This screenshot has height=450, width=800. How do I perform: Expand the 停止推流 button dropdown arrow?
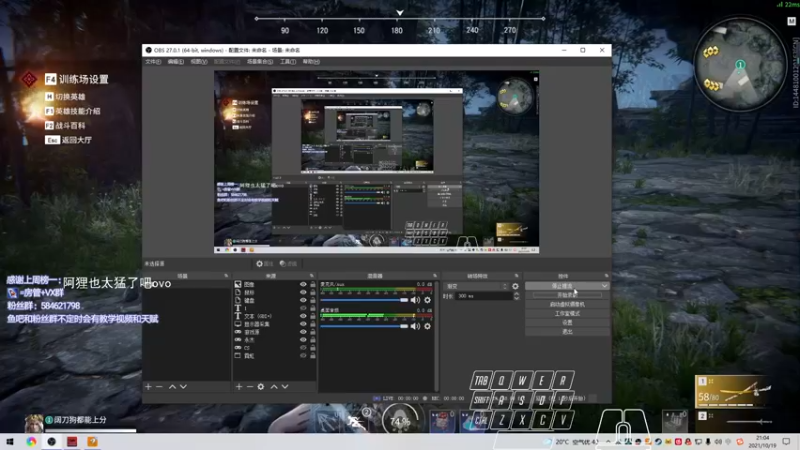[604, 286]
